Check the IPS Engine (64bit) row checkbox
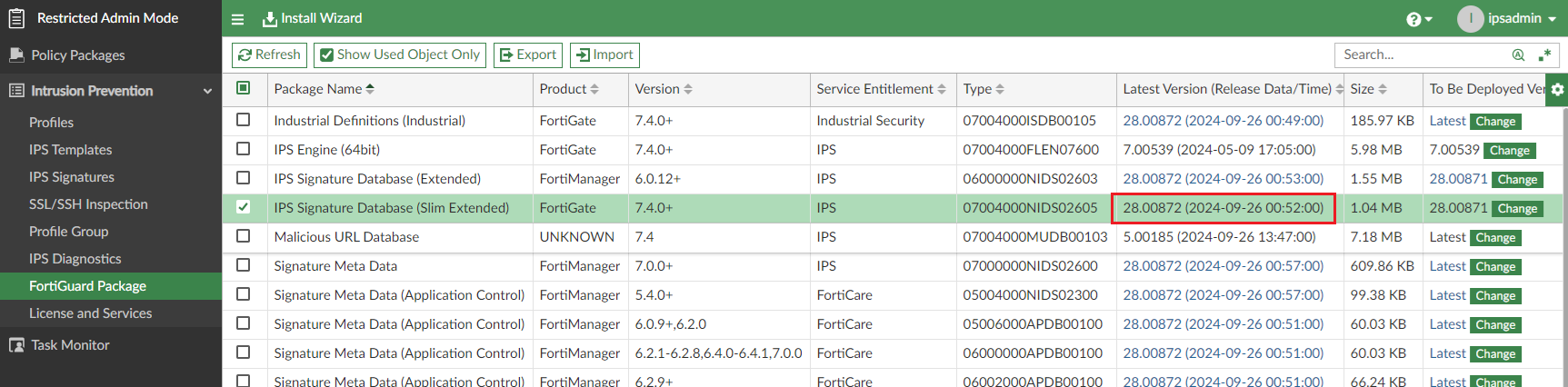This screenshot has width=1568, height=387. pos(243,149)
